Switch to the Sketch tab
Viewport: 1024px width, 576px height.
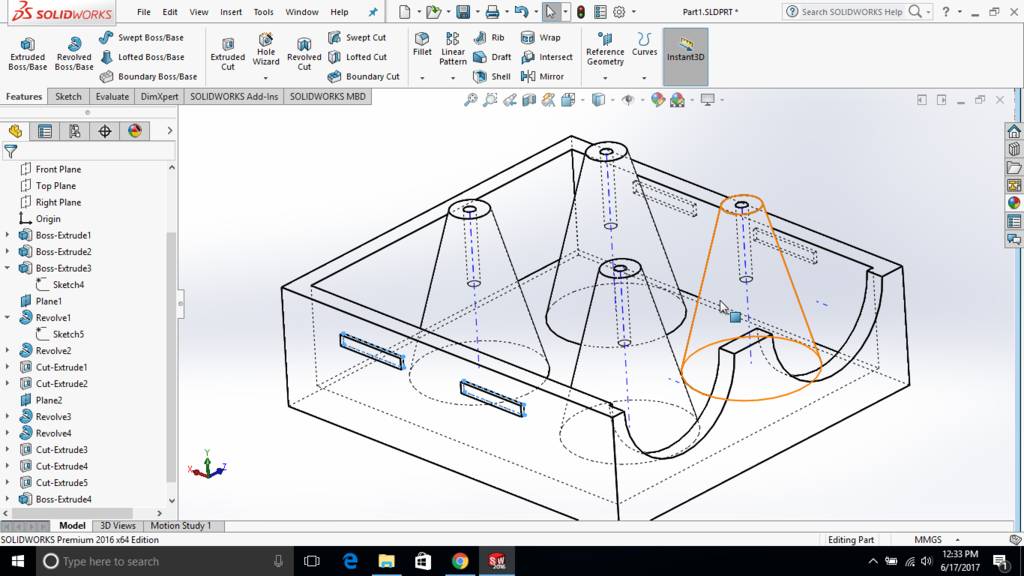(68, 97)
